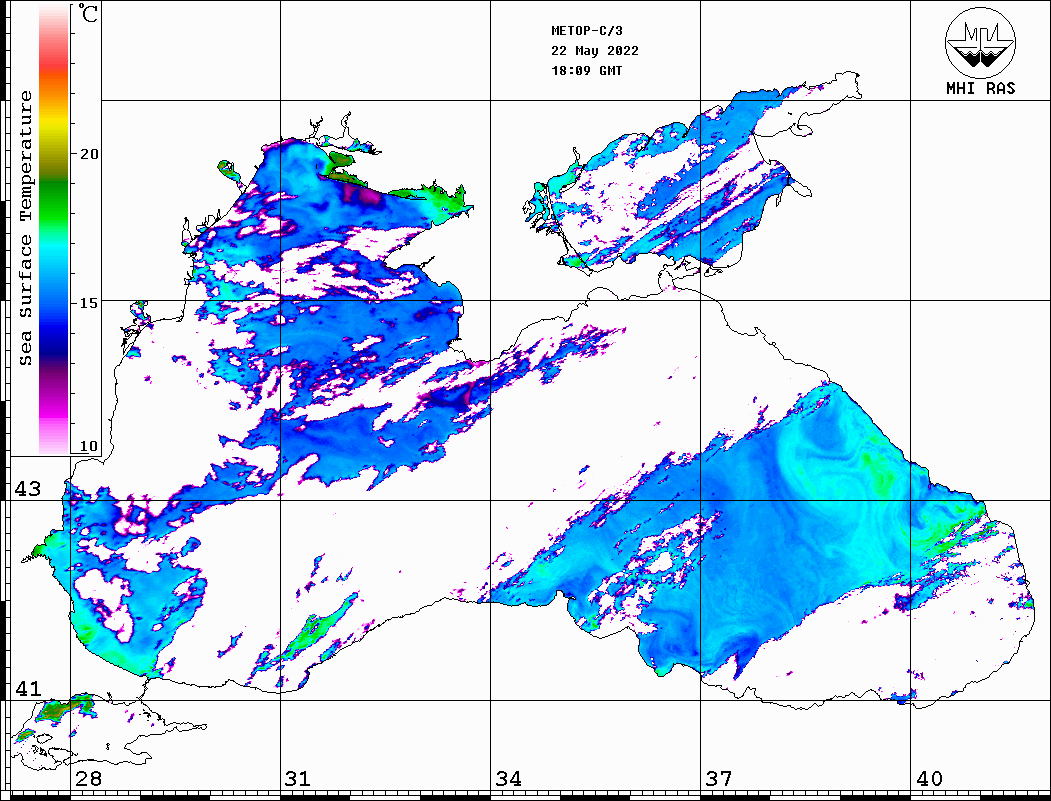This screenshot has width=1051, height=801.
Task: Click latitude label '43'
Action: [28, 489]
